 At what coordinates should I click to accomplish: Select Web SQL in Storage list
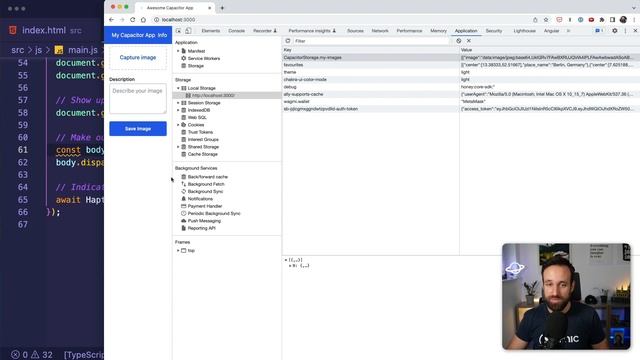click(x=197, y=118)
